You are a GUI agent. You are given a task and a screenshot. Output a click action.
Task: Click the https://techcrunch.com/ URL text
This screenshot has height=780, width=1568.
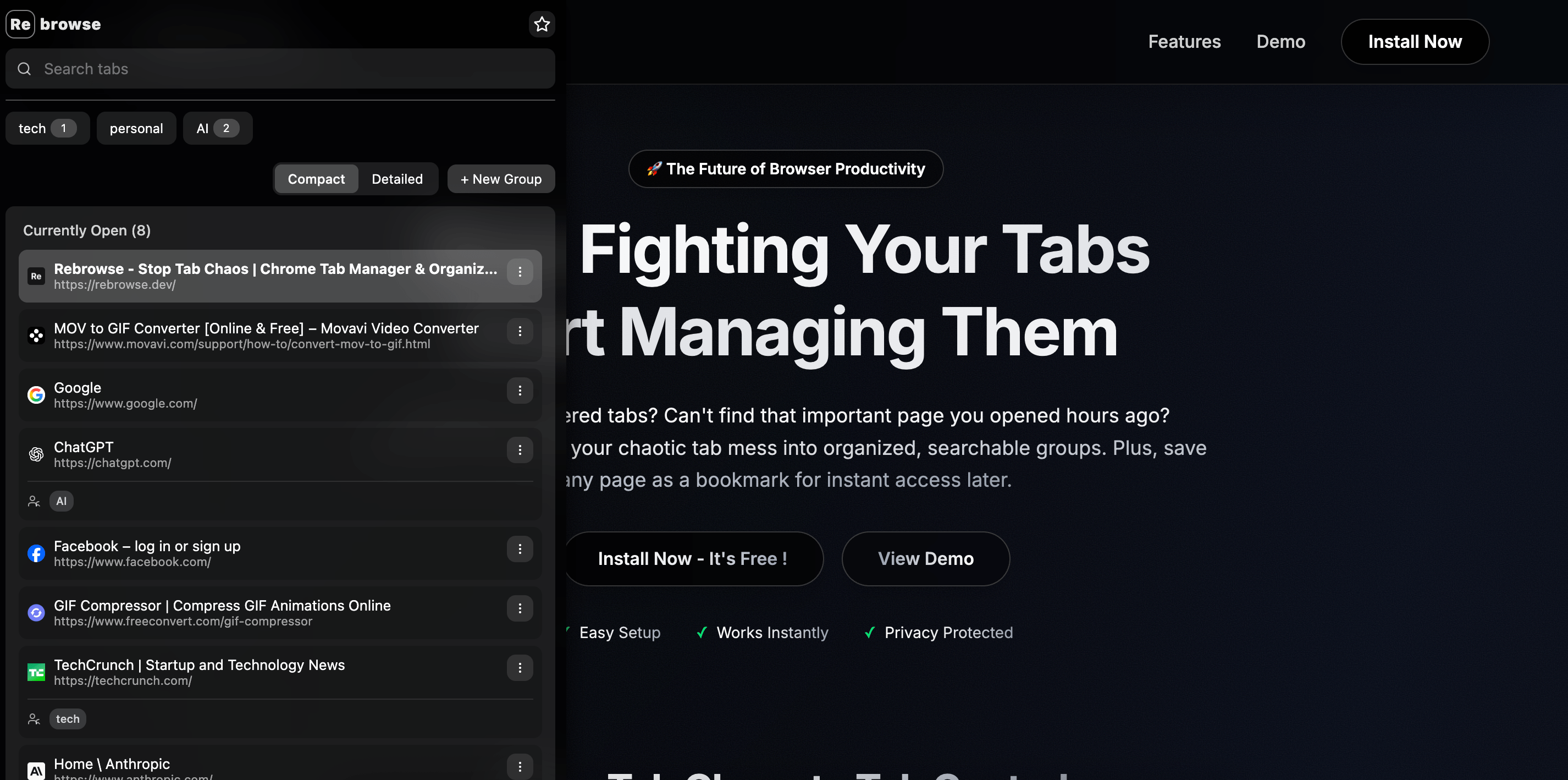click(123, 681)
